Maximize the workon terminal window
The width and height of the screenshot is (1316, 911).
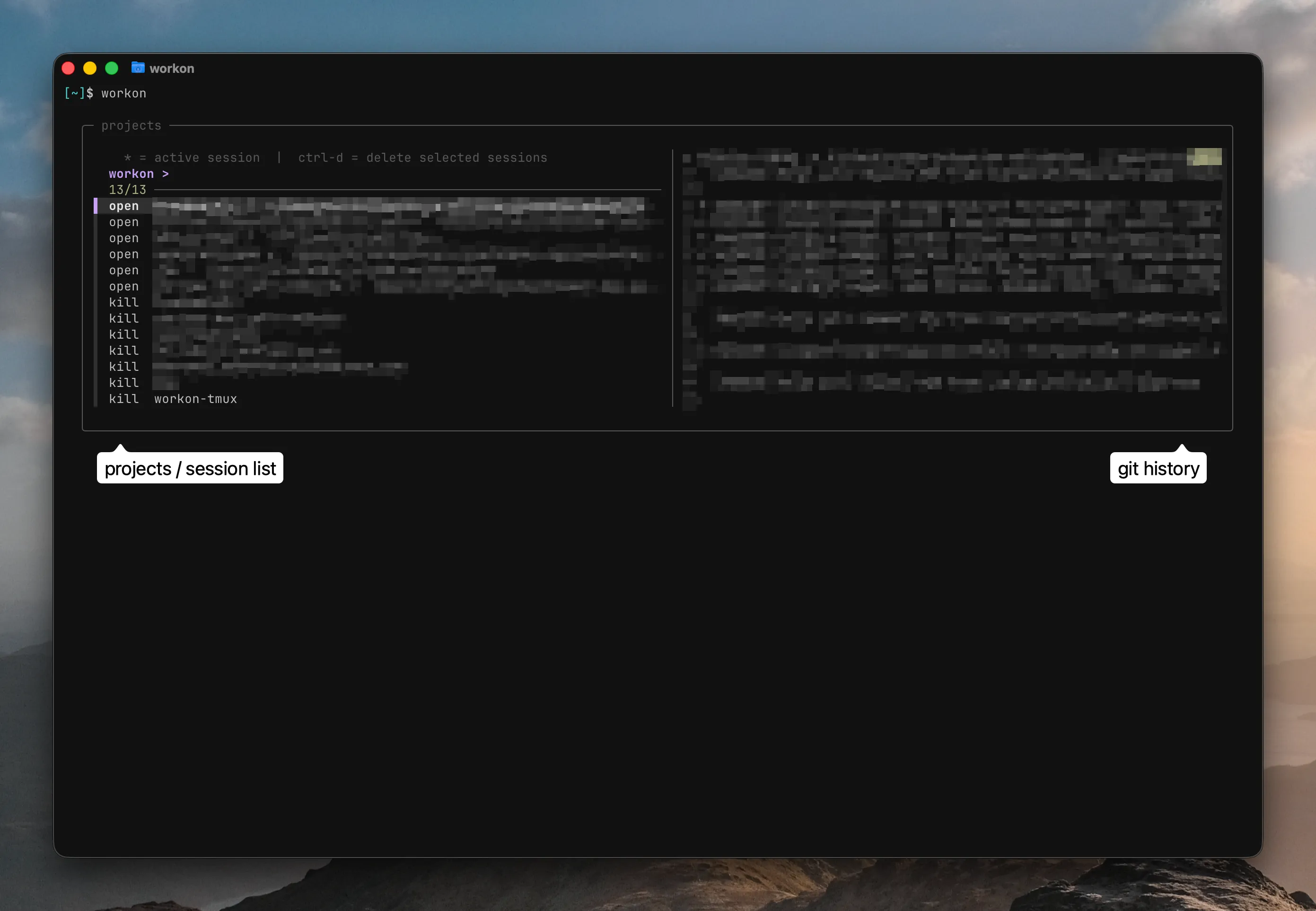click(112, 69)
